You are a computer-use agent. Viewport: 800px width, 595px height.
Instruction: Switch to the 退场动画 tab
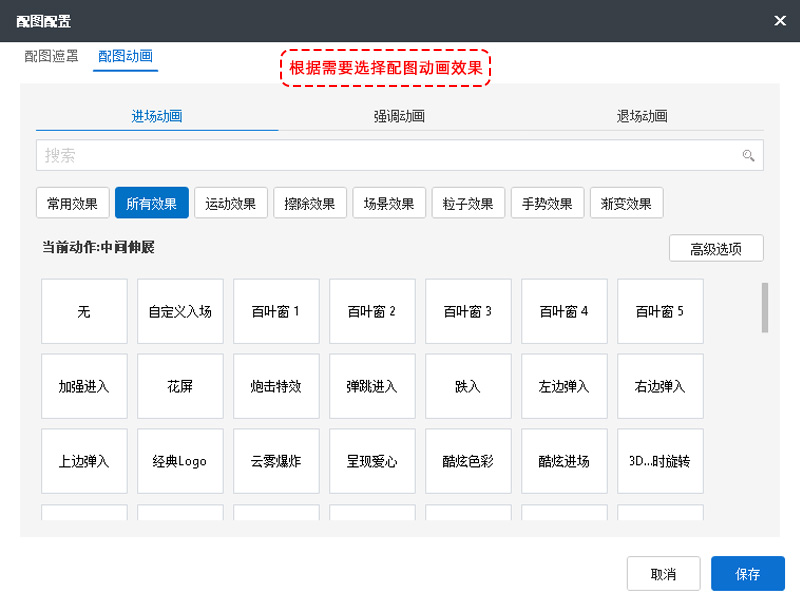point(641,116)
